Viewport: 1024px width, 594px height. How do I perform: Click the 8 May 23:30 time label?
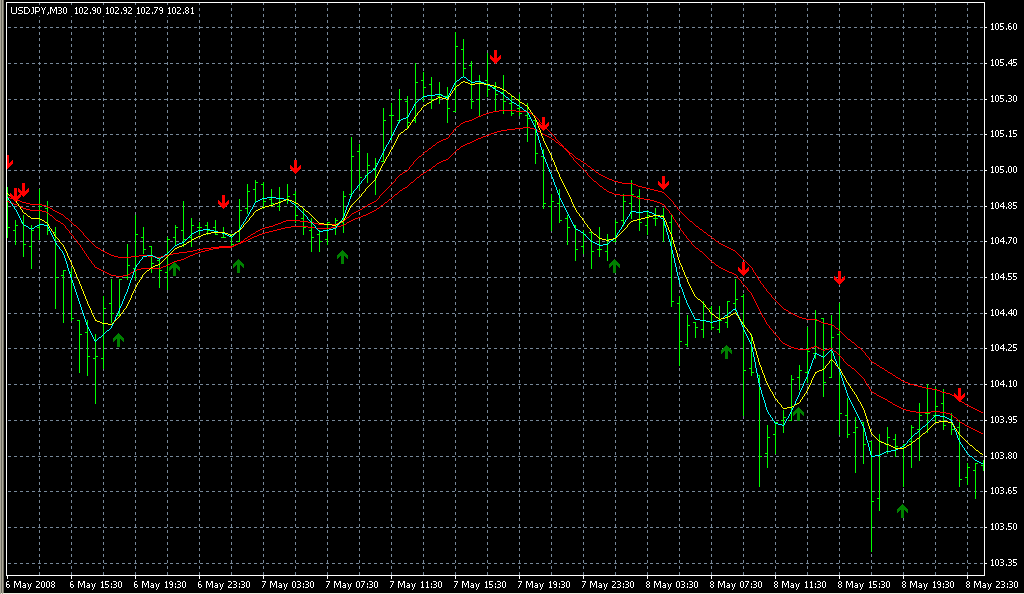click(992, 584)
